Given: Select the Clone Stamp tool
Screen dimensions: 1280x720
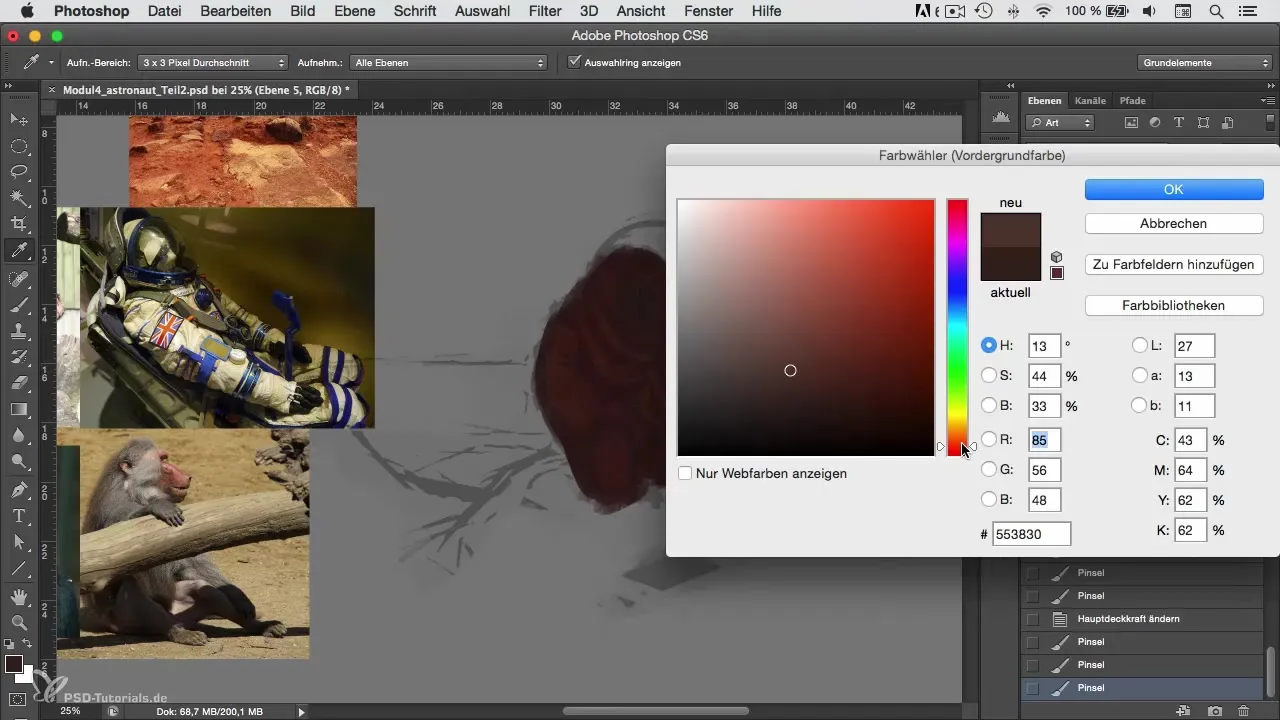Looking at the screenshot, I should (x=19, y=330).
